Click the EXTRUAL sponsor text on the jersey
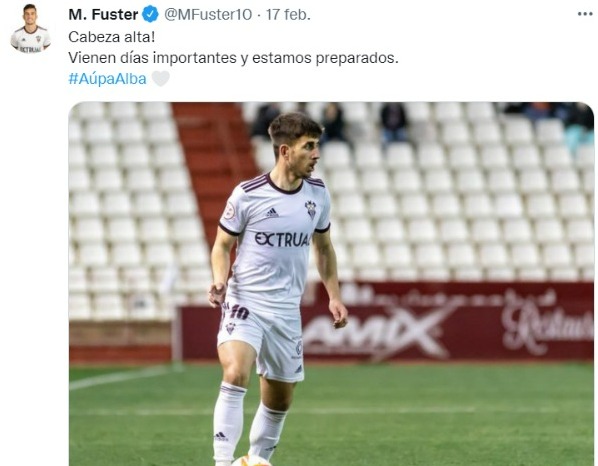Screen dimensions: 598x466 click(x=282, y=239)
